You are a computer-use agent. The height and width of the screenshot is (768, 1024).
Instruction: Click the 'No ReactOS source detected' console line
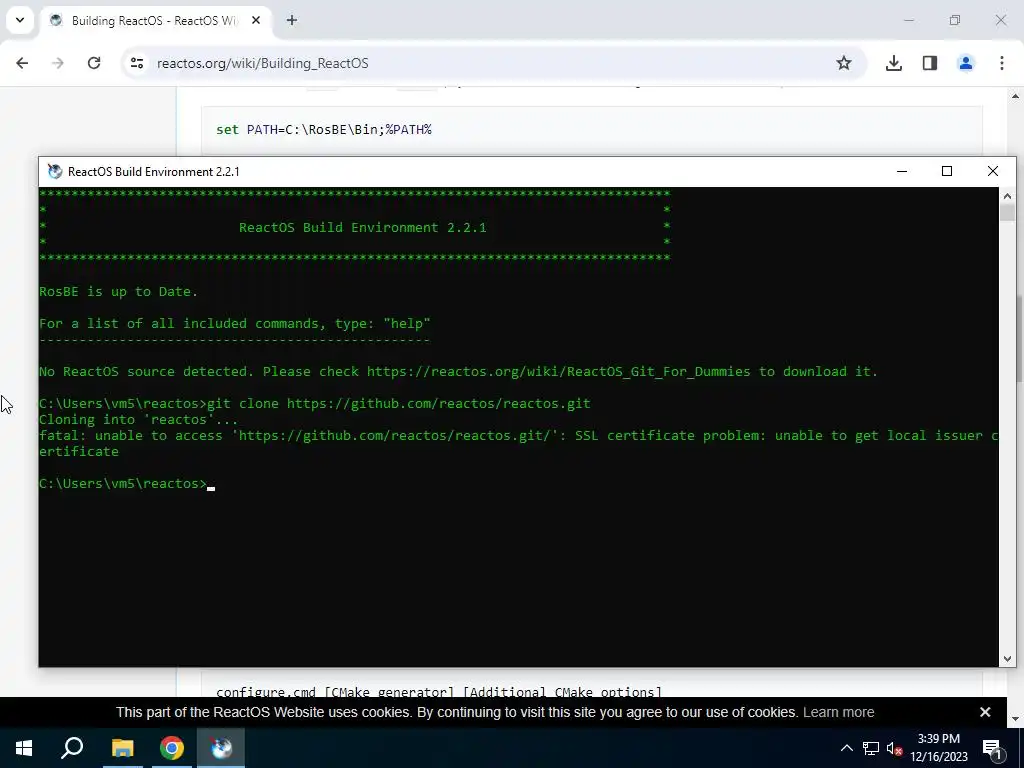(458, 372)
